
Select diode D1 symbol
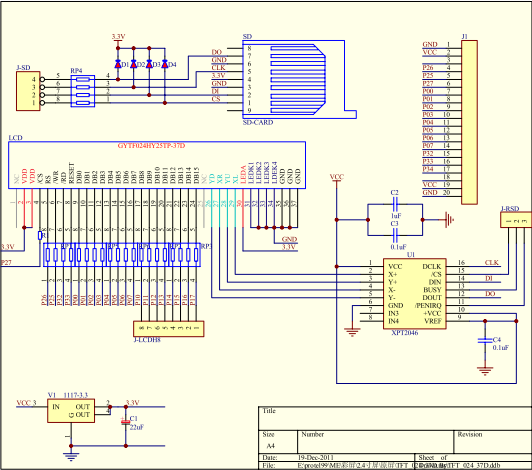coord(118,64)
